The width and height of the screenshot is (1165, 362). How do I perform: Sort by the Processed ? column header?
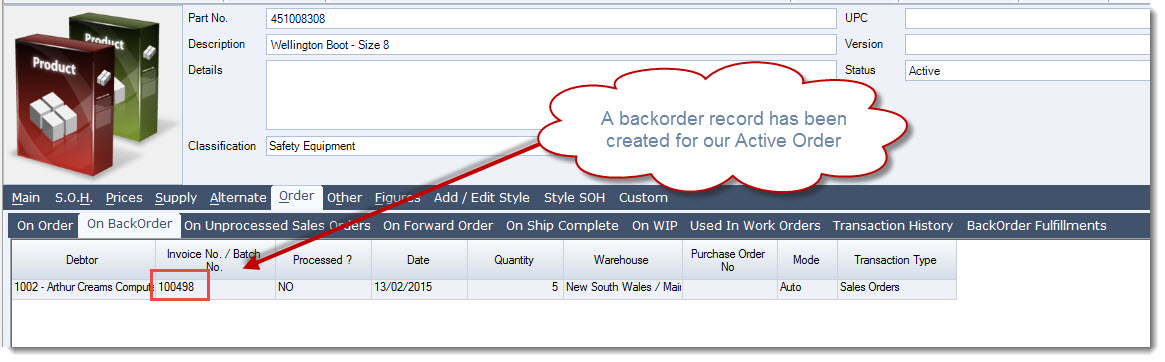click(x=322, y=259)
